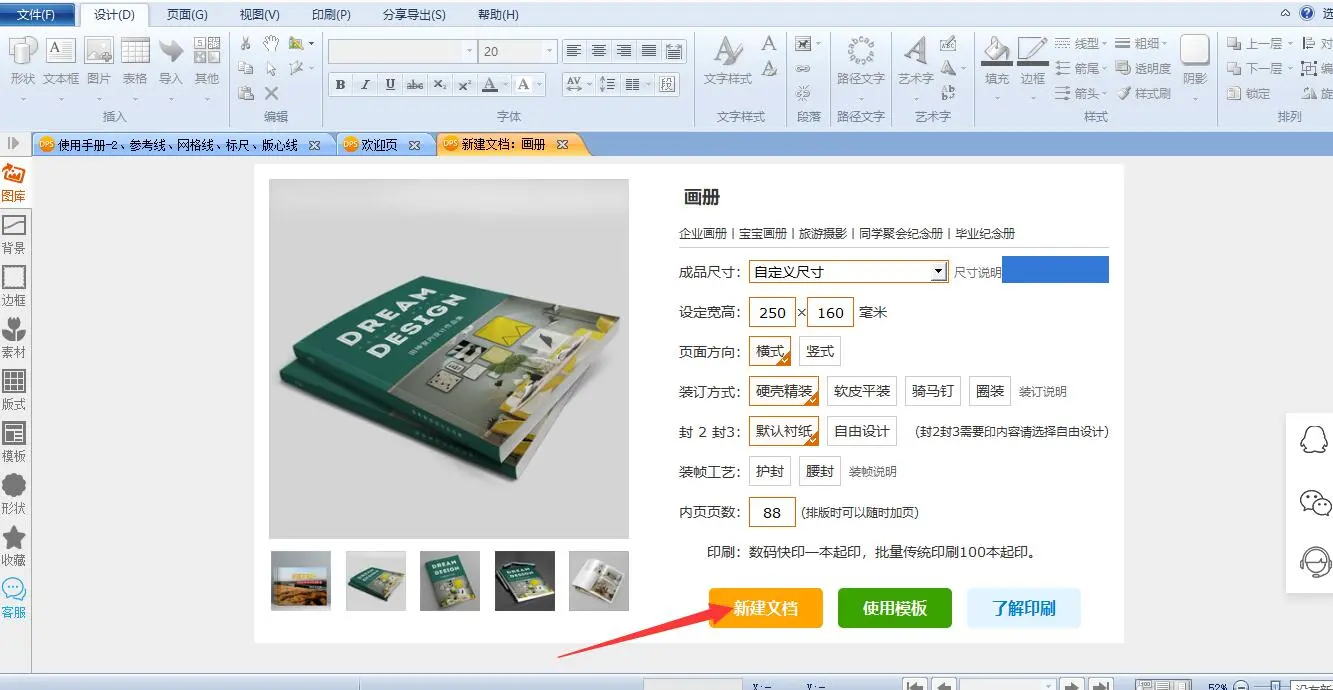Open the font size dropdown
The height and width of the screenshot is (690, 1333).
click(x=549, y=51)
